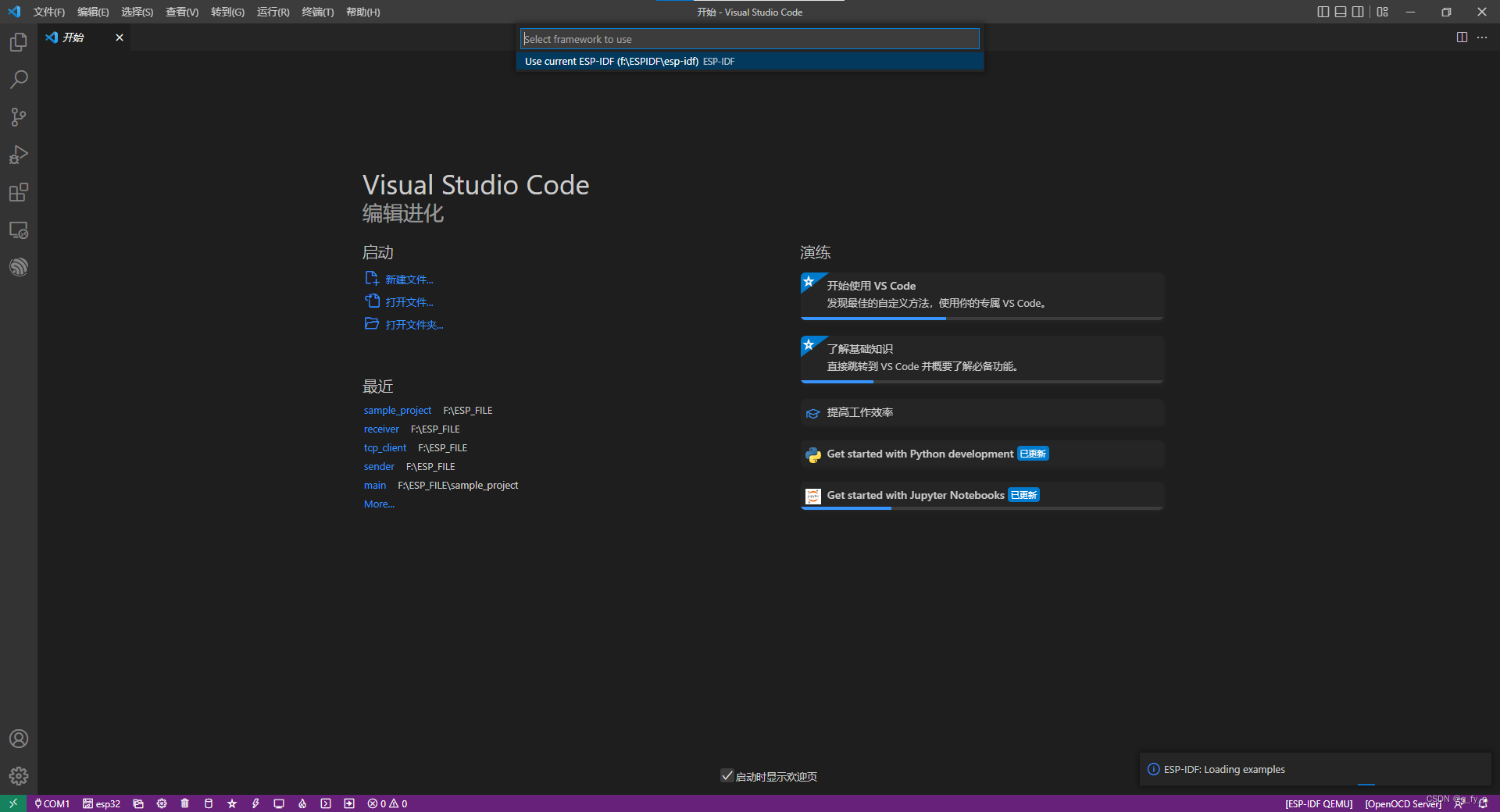Open the 文件(F) menu

[49, 12]
